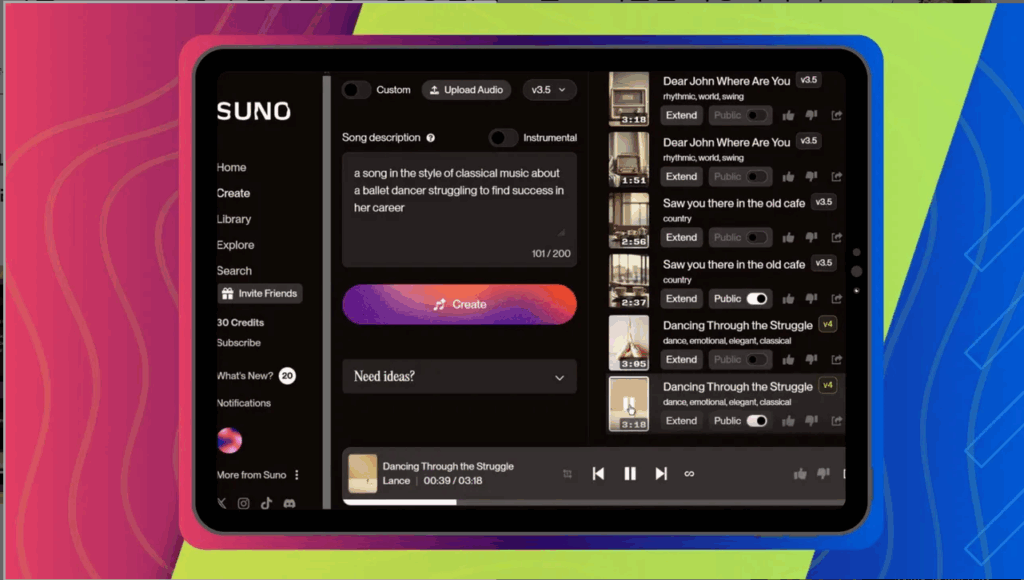Go to Library in the sidebar
1024x580 pixels.
[234, 219]
